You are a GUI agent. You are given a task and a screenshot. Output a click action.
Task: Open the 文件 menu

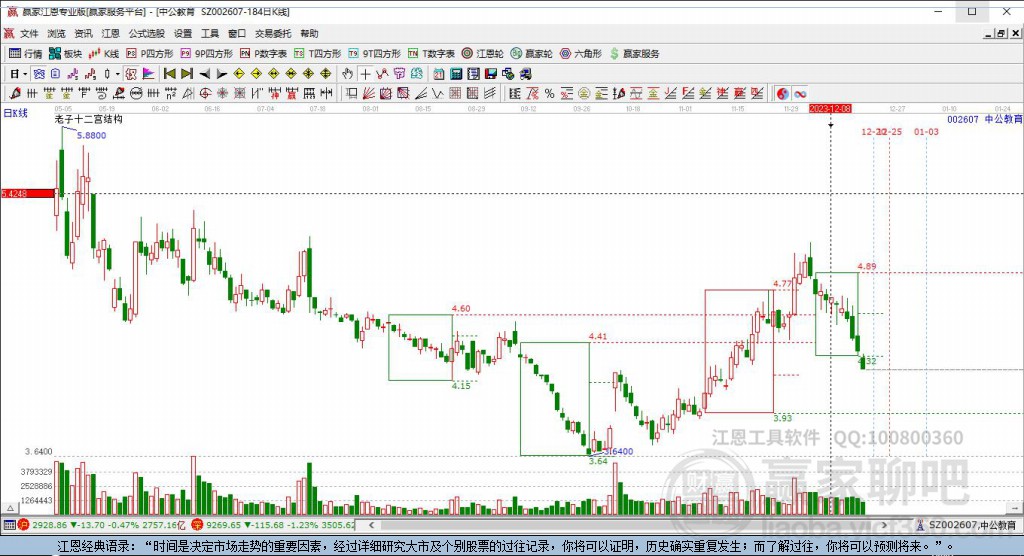pyautogui.click(x=29, y=33)
